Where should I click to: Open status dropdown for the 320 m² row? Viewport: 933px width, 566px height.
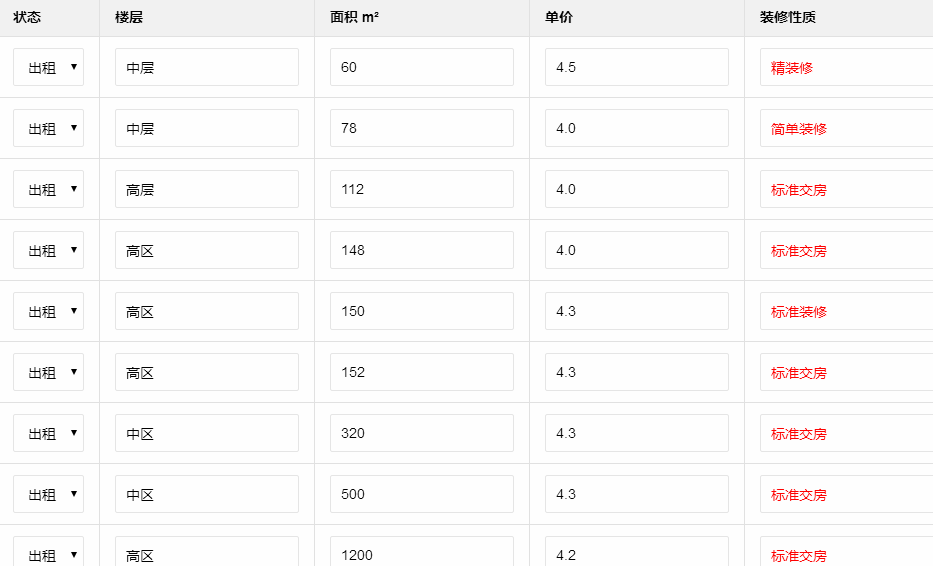coord(48,434)
